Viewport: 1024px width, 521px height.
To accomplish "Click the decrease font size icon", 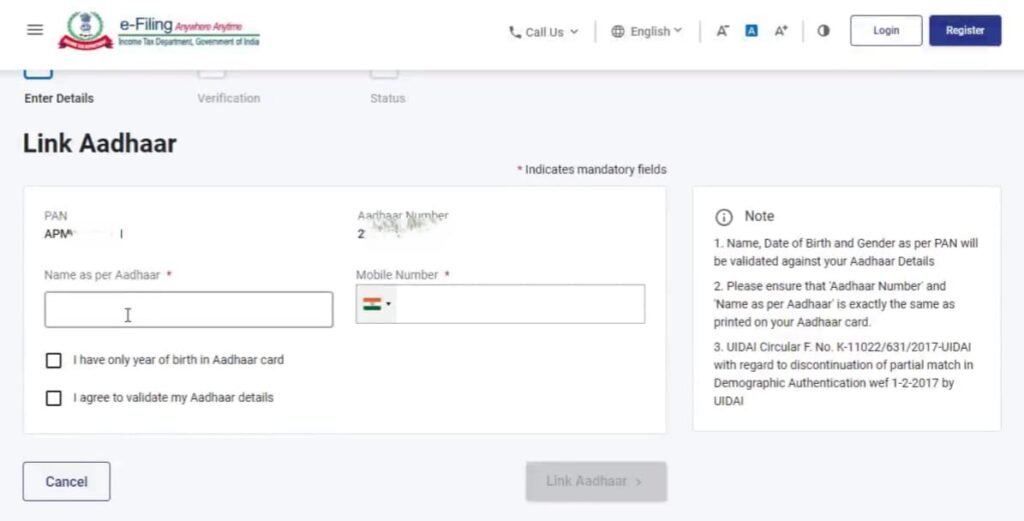I will pyautogui.click(x=722, y=31).
